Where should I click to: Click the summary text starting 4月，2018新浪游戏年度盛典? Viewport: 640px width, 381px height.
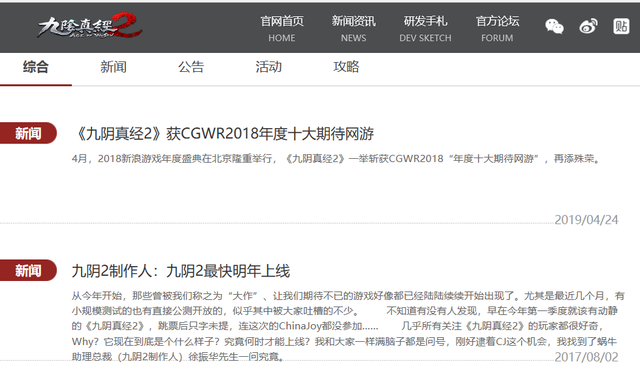click(336, 158)
